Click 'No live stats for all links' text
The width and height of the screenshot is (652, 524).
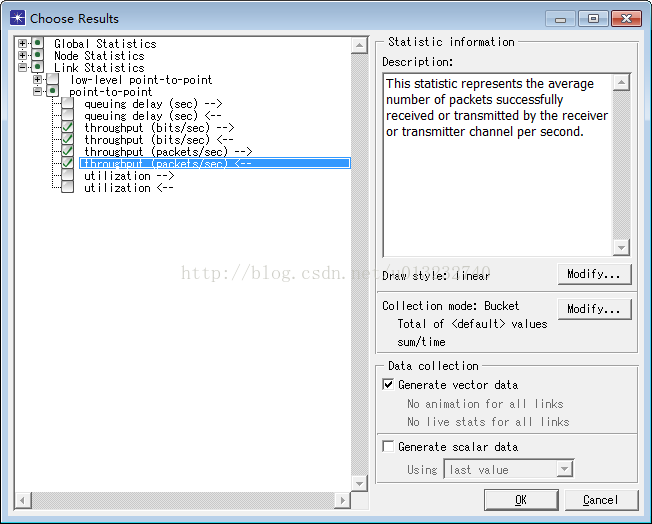point(488,422)
